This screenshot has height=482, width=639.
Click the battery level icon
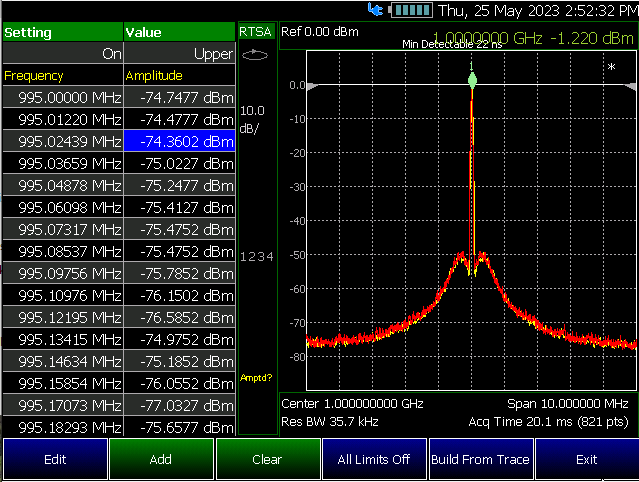coord(410,10)
